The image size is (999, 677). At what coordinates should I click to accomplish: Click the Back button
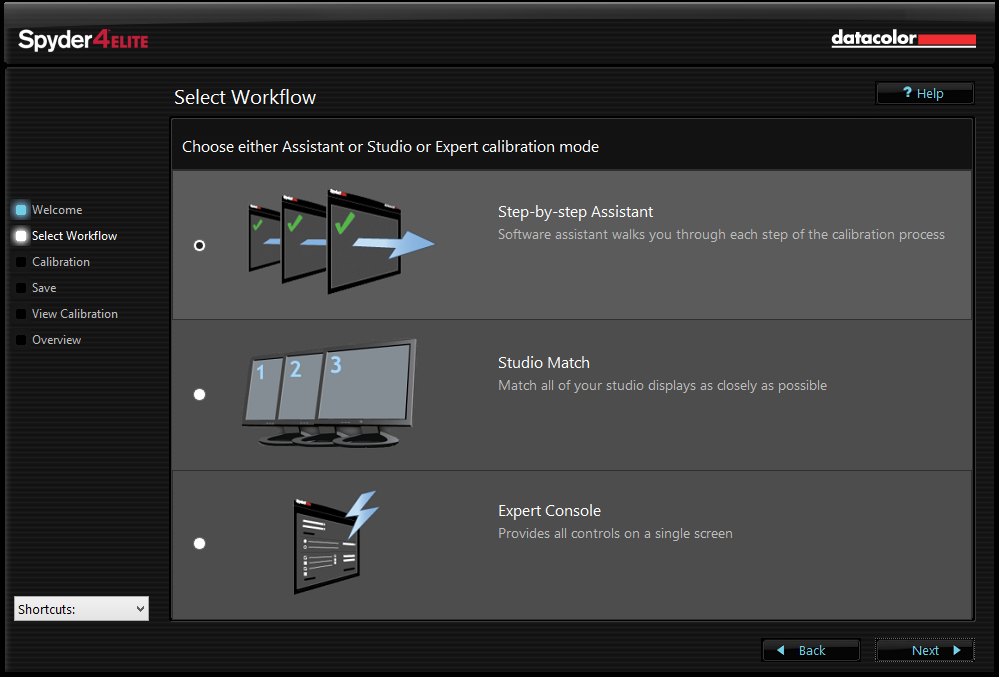[810, 650]
